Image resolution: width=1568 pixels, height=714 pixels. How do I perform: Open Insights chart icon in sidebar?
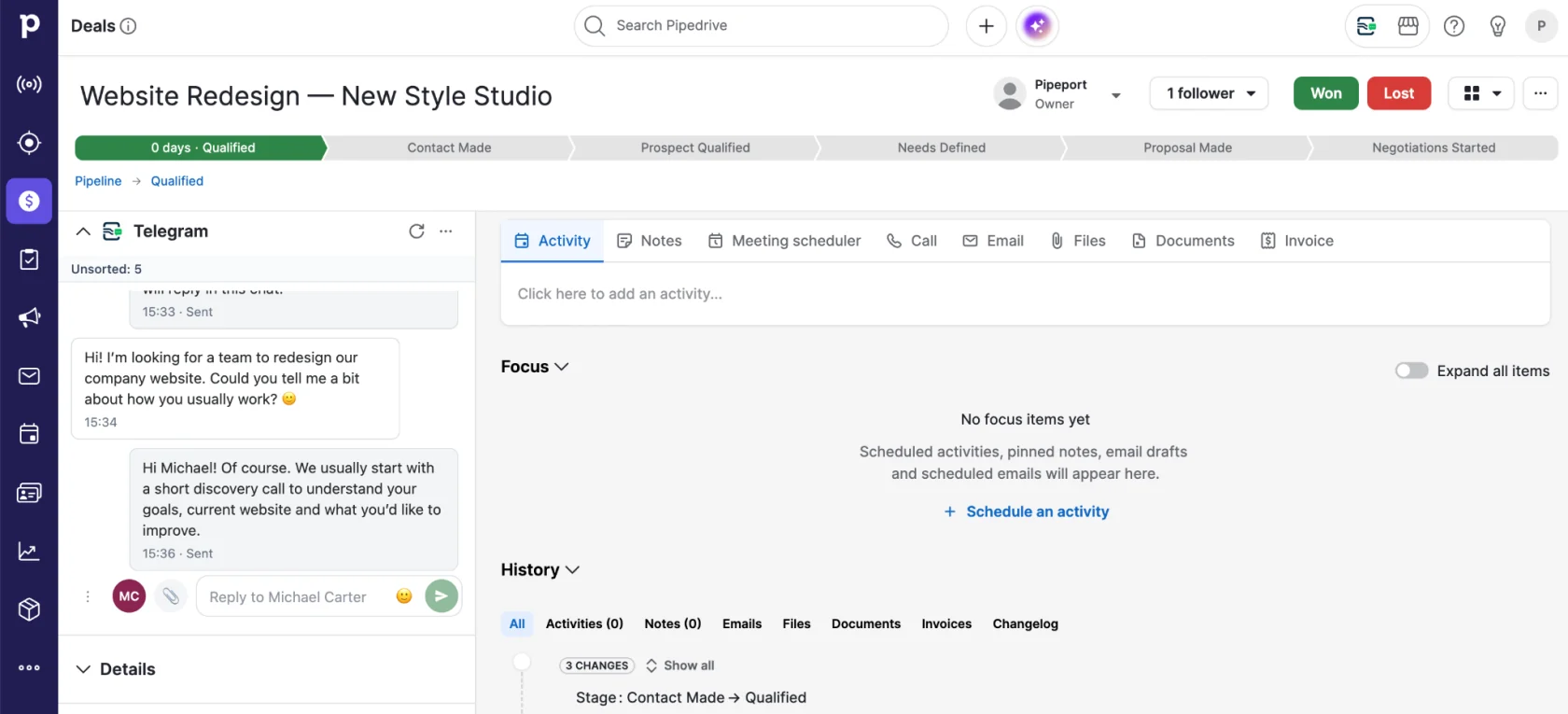(x=29, y=551)
